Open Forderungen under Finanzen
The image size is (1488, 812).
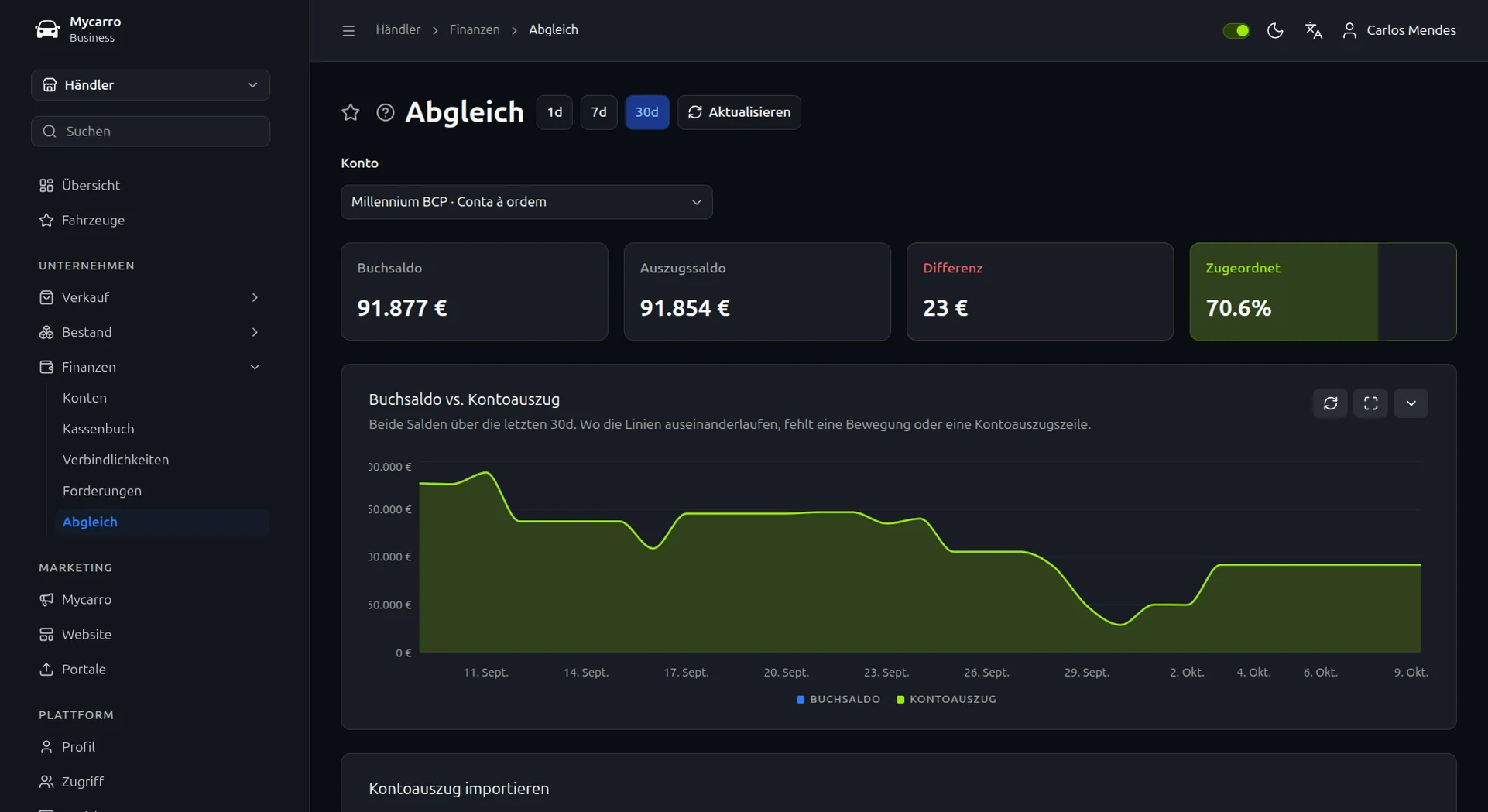[x=161, y=491]
